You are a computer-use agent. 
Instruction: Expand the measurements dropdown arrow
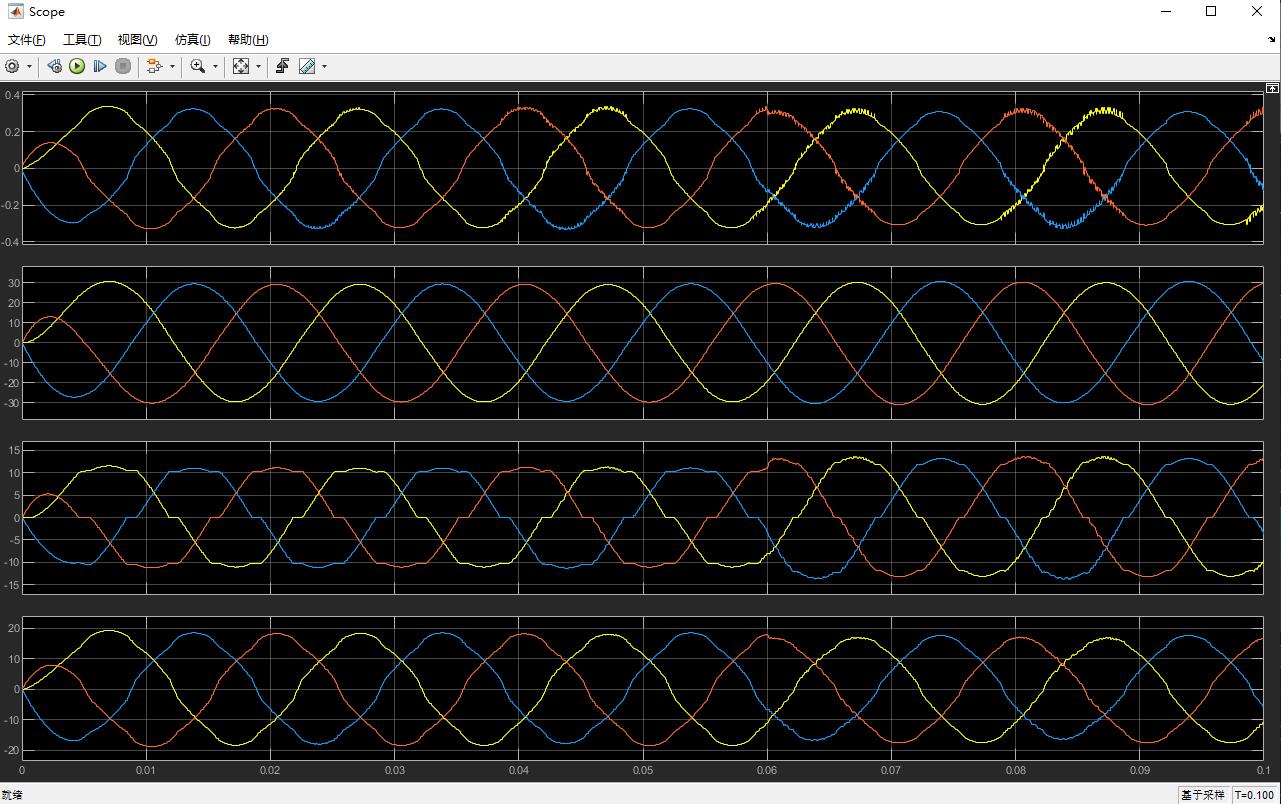(x=324, y=66)
